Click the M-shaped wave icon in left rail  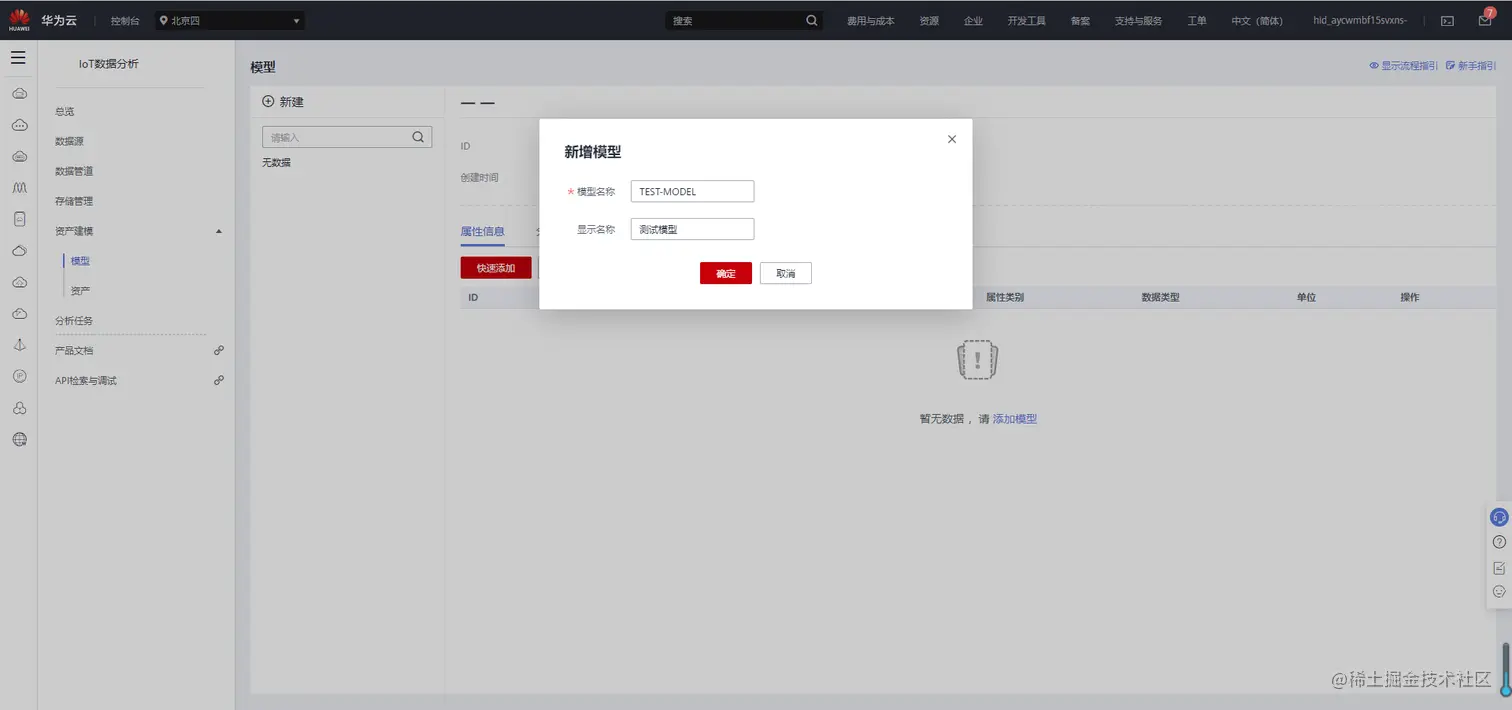point(19,187)
